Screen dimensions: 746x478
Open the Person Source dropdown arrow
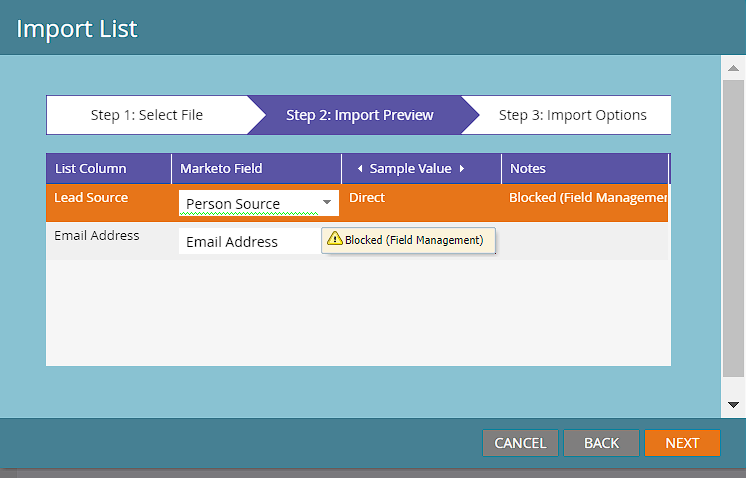click(x=327, y=203)
